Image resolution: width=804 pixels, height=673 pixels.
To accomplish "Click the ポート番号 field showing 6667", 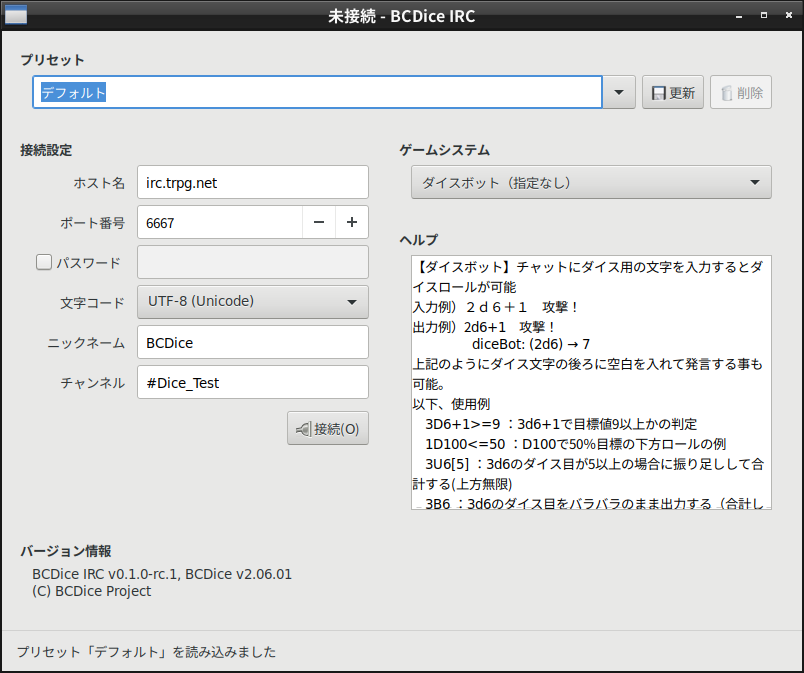I will (220, 222).
